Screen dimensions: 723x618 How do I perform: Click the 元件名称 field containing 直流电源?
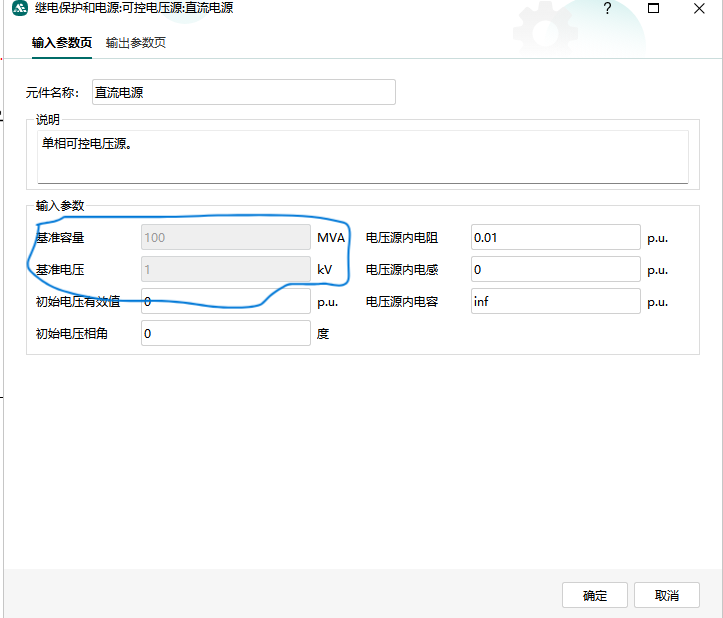[x=243, y=92]
